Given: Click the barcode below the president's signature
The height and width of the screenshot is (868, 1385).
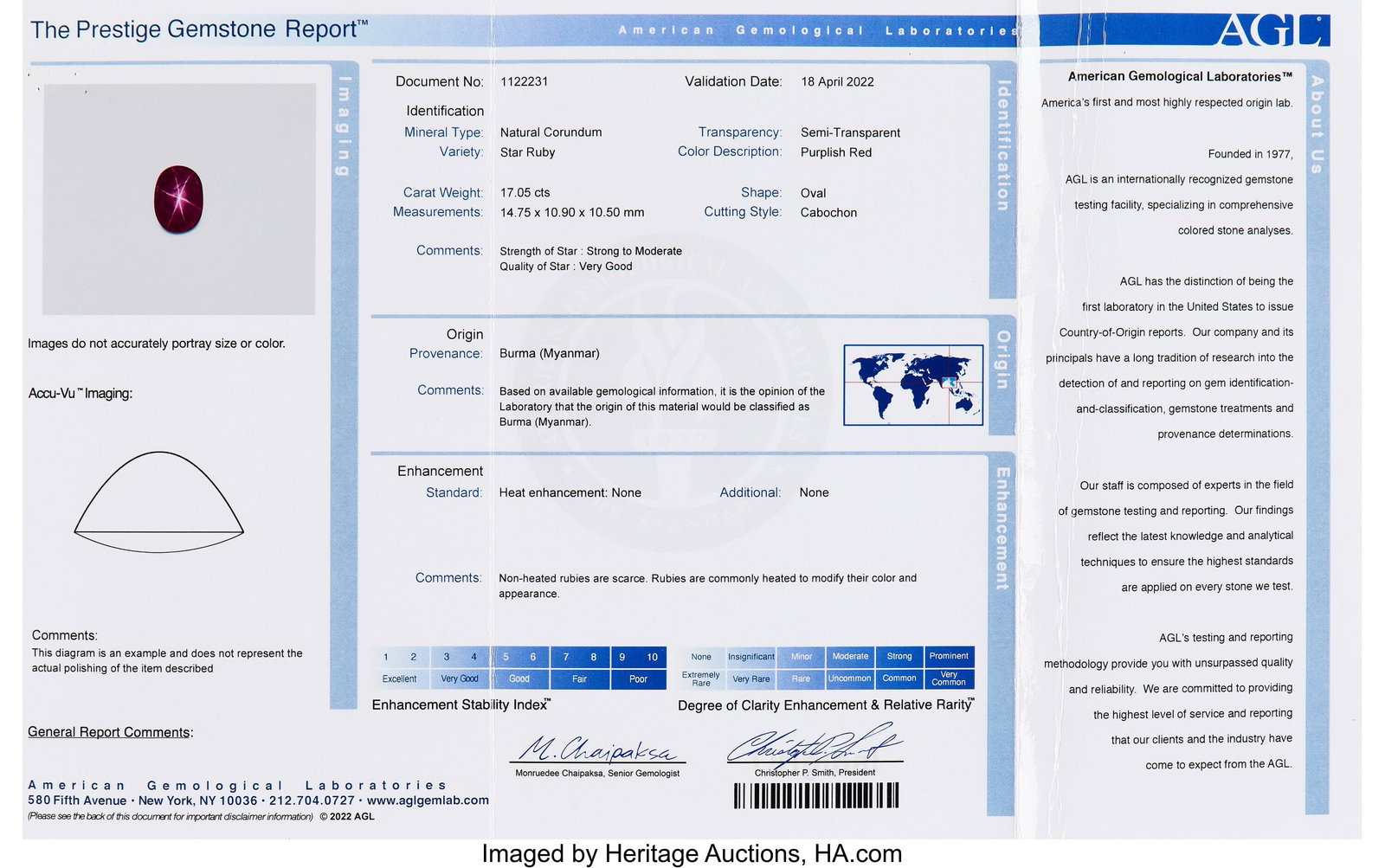Looking at the screenshot, I should pyautogui.click(x=816, y=795).
